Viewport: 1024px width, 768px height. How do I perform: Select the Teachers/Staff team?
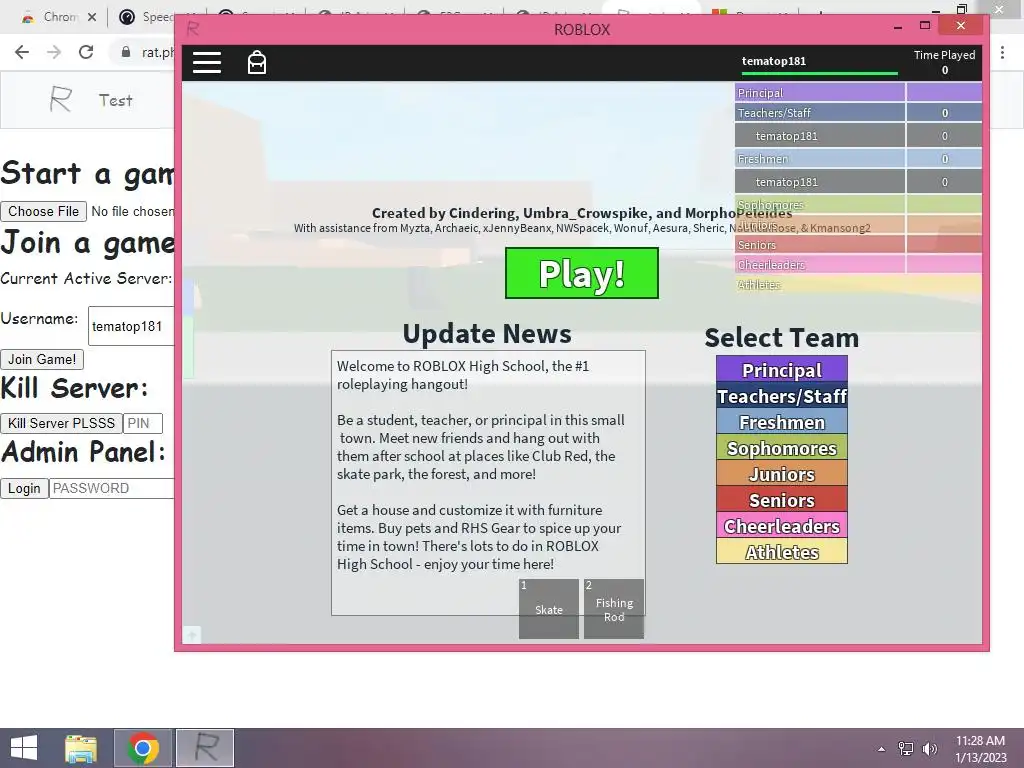[782, 395]
